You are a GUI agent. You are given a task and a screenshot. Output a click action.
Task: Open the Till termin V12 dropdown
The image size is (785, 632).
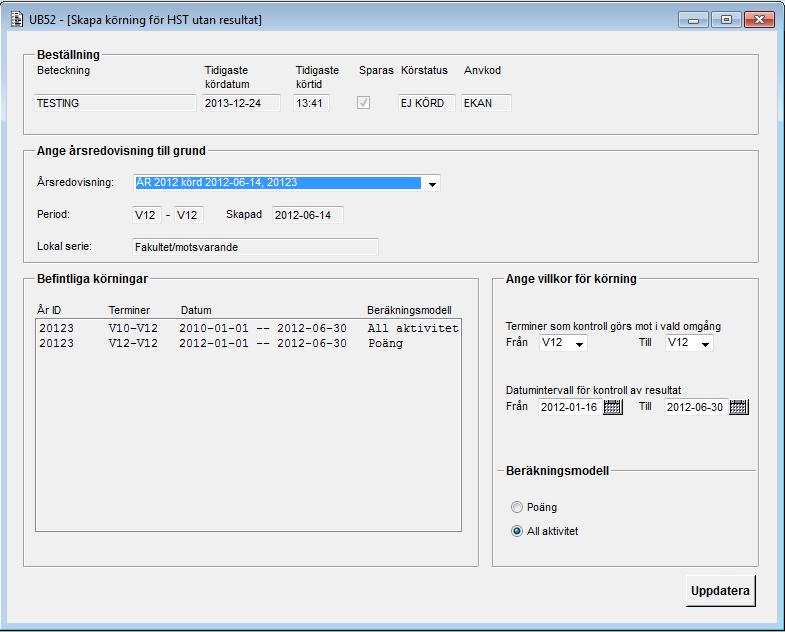[705, 343]
